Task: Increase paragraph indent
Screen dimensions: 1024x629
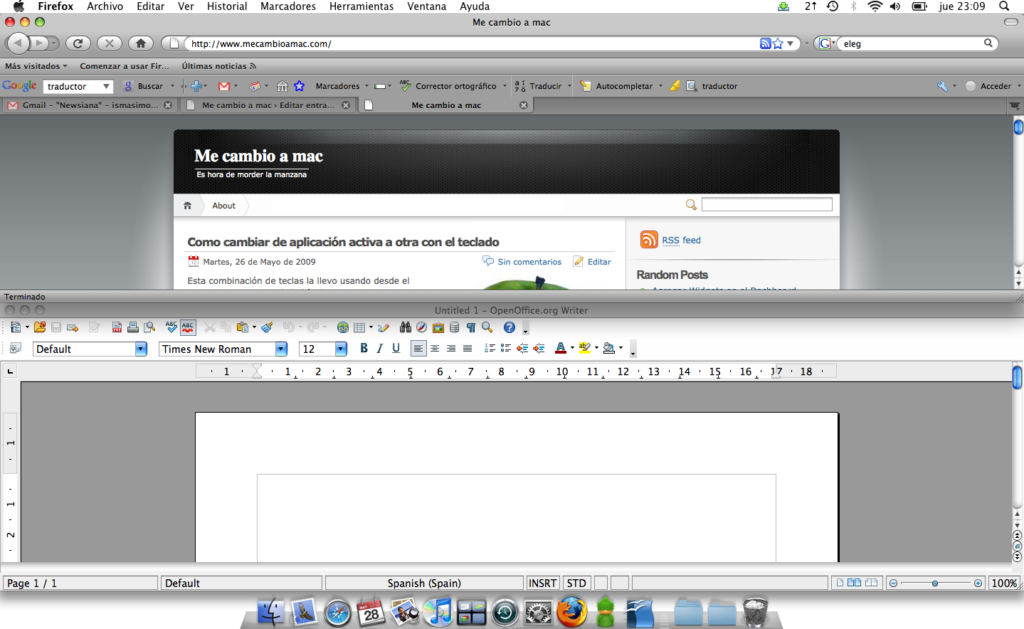Action: [x=539, y=349]
